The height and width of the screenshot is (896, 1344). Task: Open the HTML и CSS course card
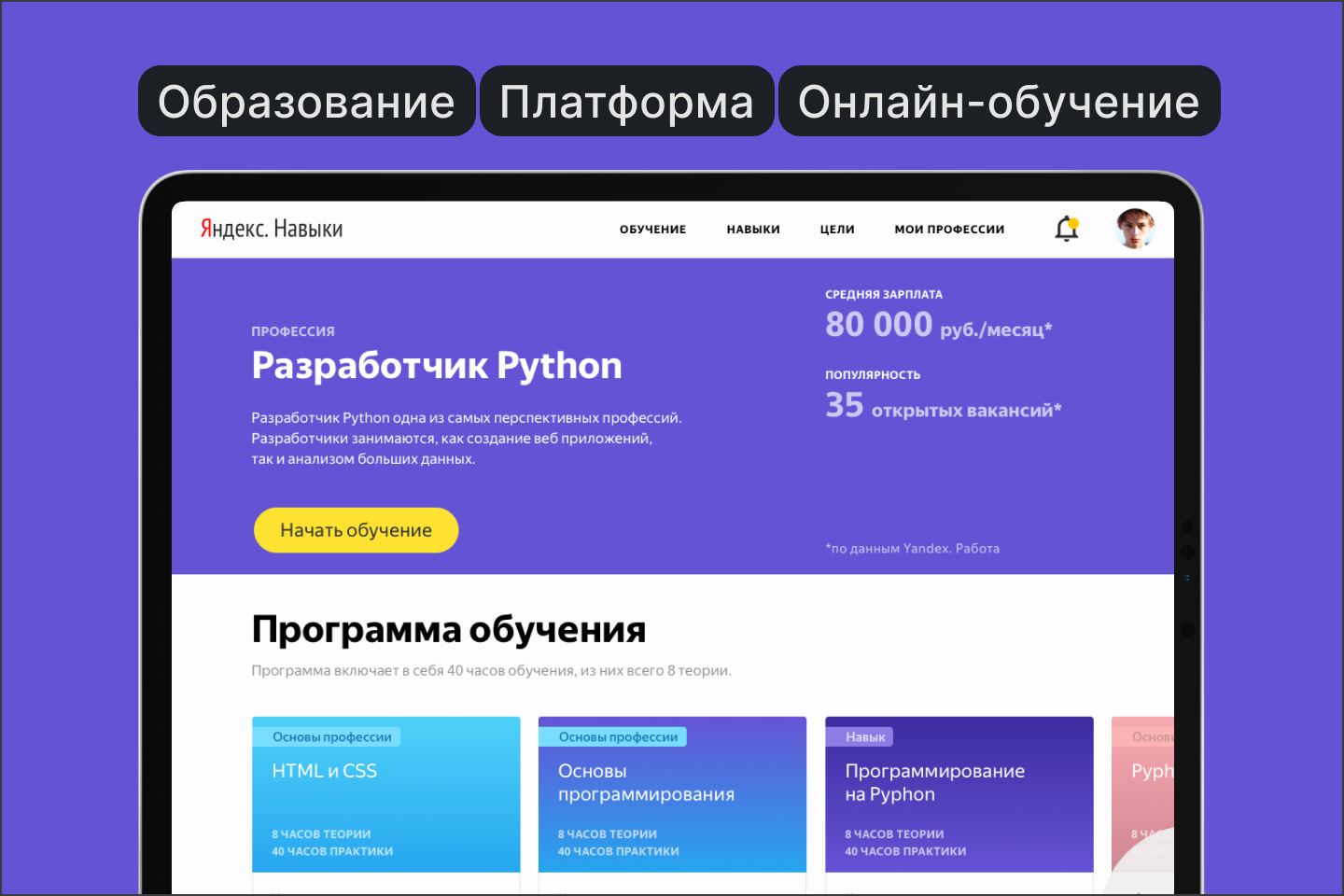pos(385,794)
